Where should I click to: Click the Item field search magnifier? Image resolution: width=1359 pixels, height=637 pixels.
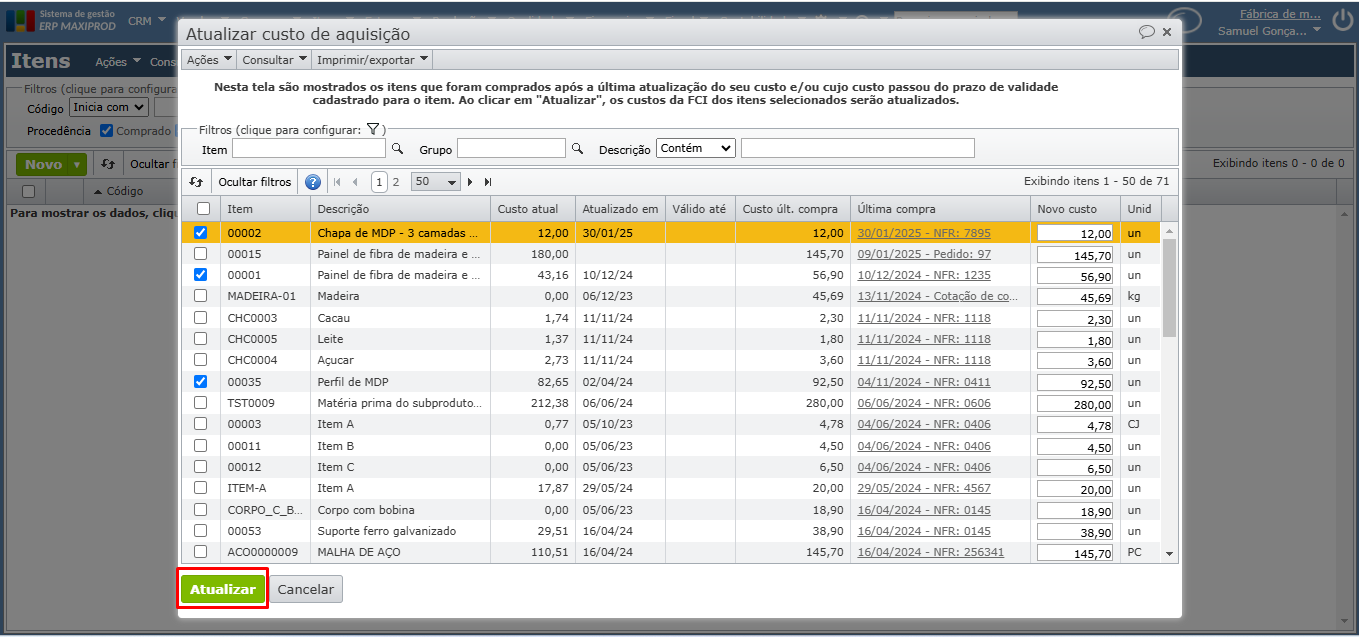coord(397,148)
